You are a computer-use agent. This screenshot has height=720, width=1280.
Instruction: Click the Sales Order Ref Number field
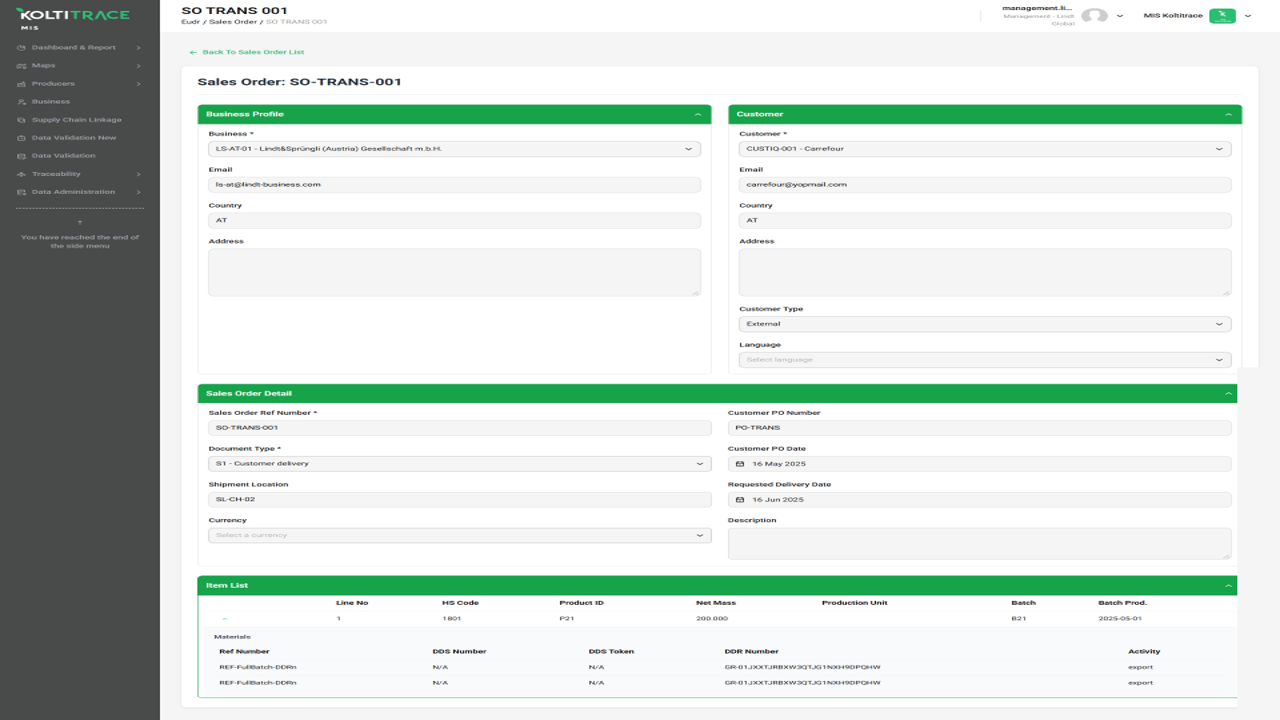460,428
